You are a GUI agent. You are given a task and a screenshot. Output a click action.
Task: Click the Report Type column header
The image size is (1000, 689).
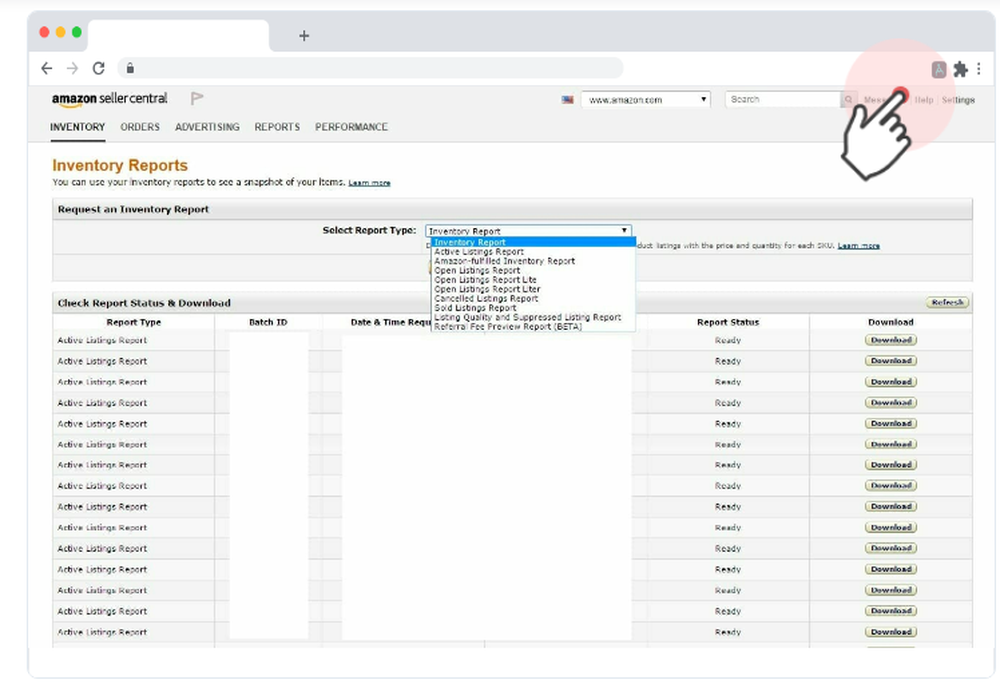click(x=134, y=322)
